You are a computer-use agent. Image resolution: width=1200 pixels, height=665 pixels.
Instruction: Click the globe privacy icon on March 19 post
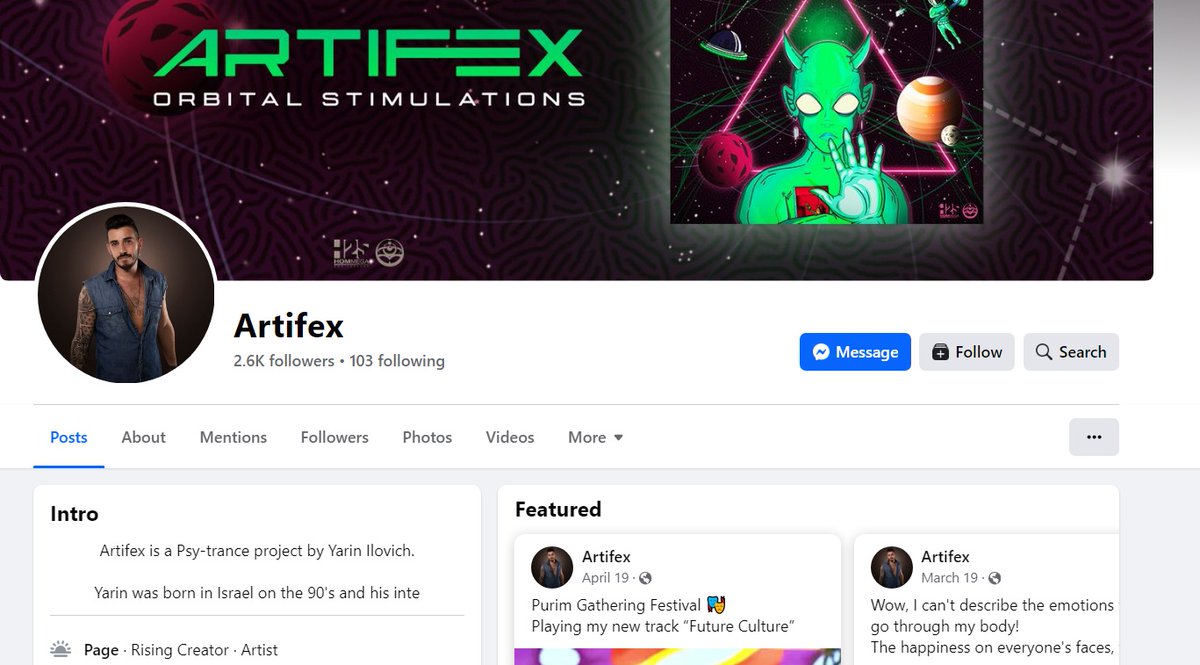994,578
